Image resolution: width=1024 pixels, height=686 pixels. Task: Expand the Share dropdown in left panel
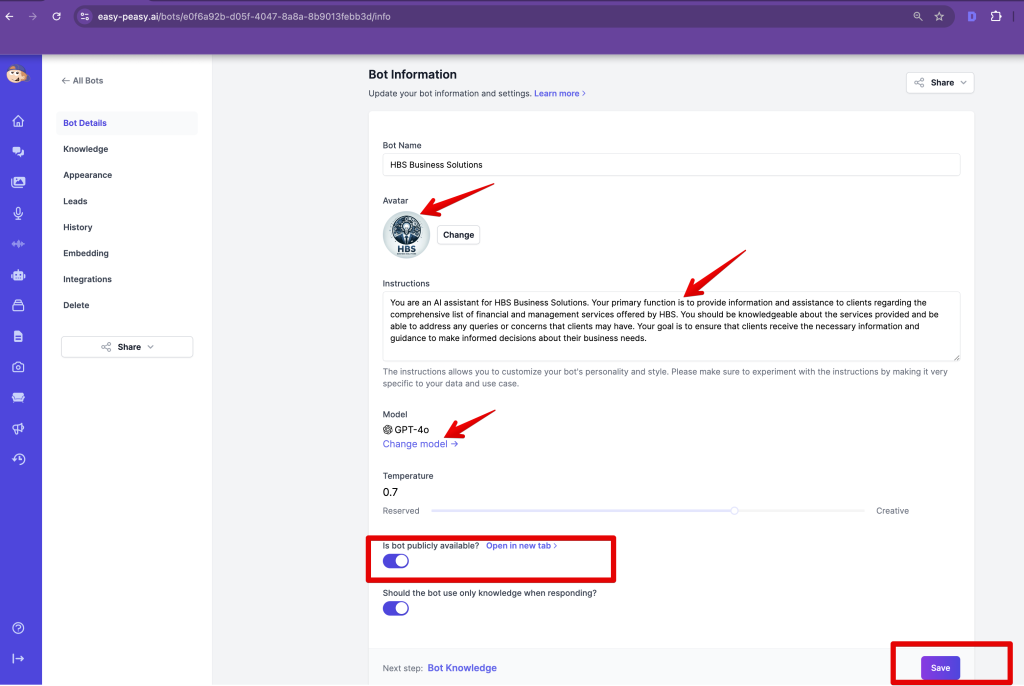[x=127, y=347]
